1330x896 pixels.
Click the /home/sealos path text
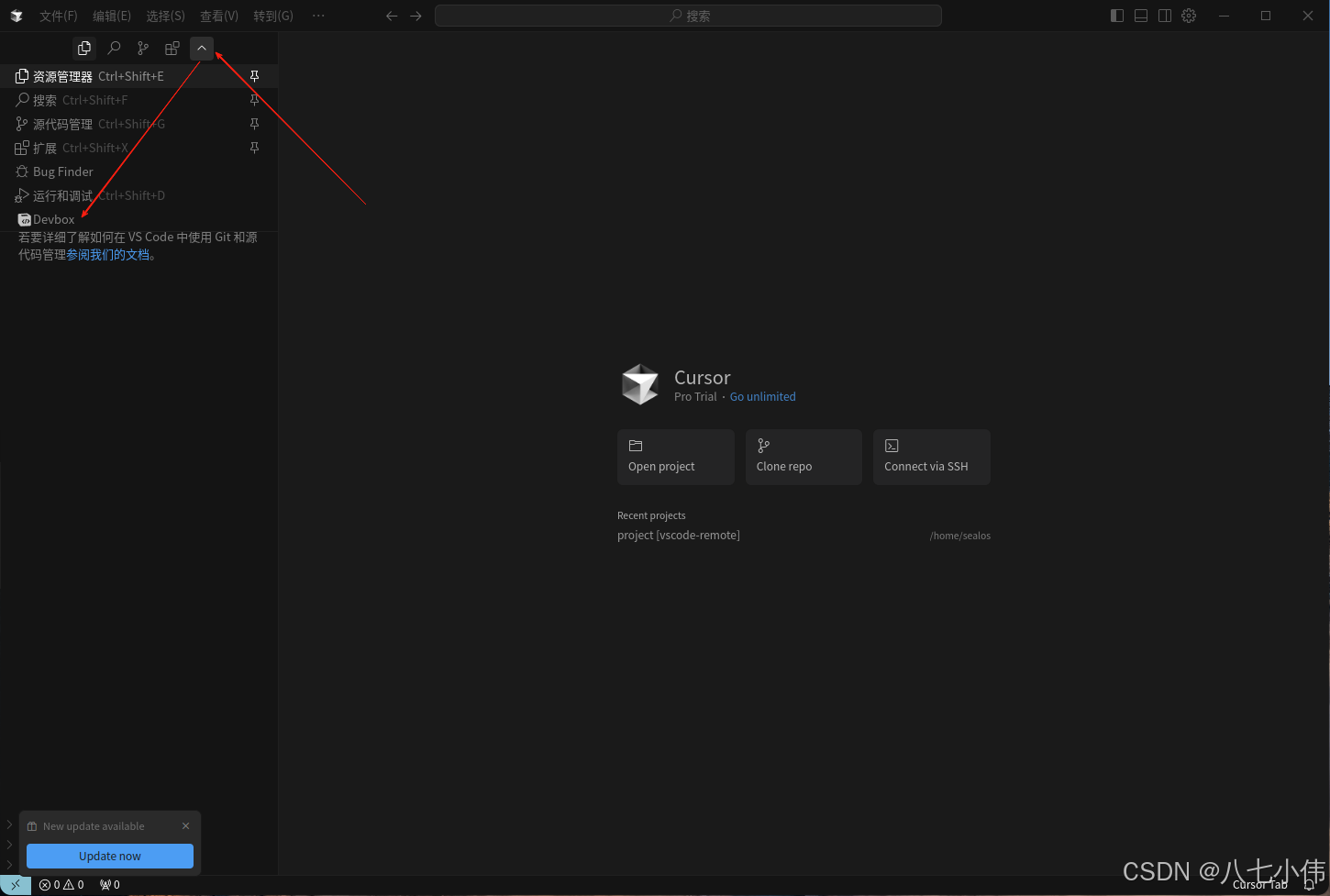[x=960, y=536]
